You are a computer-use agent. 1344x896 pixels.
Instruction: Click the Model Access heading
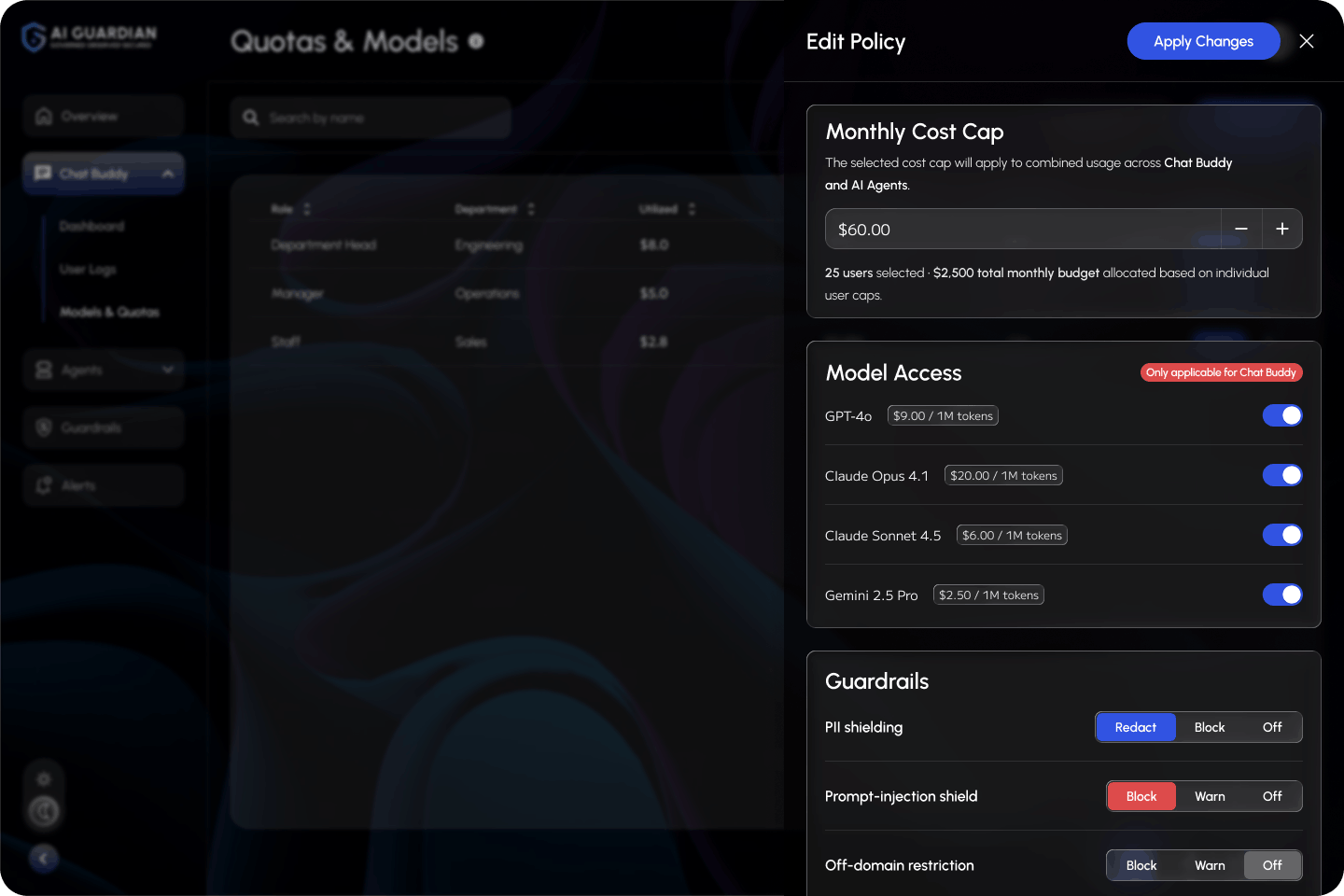coord(893,373)
